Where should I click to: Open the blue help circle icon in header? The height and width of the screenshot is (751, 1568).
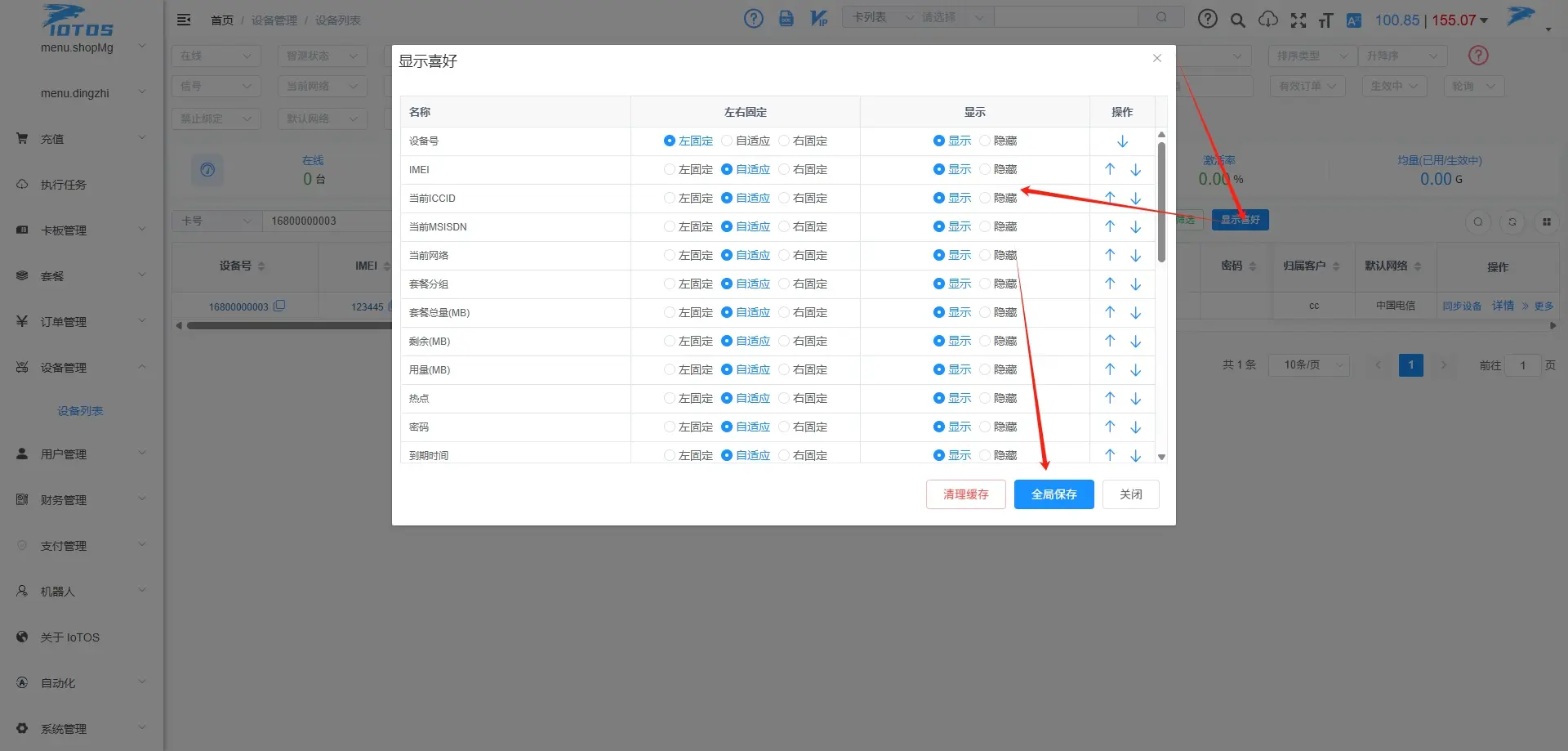coord(754,18)
